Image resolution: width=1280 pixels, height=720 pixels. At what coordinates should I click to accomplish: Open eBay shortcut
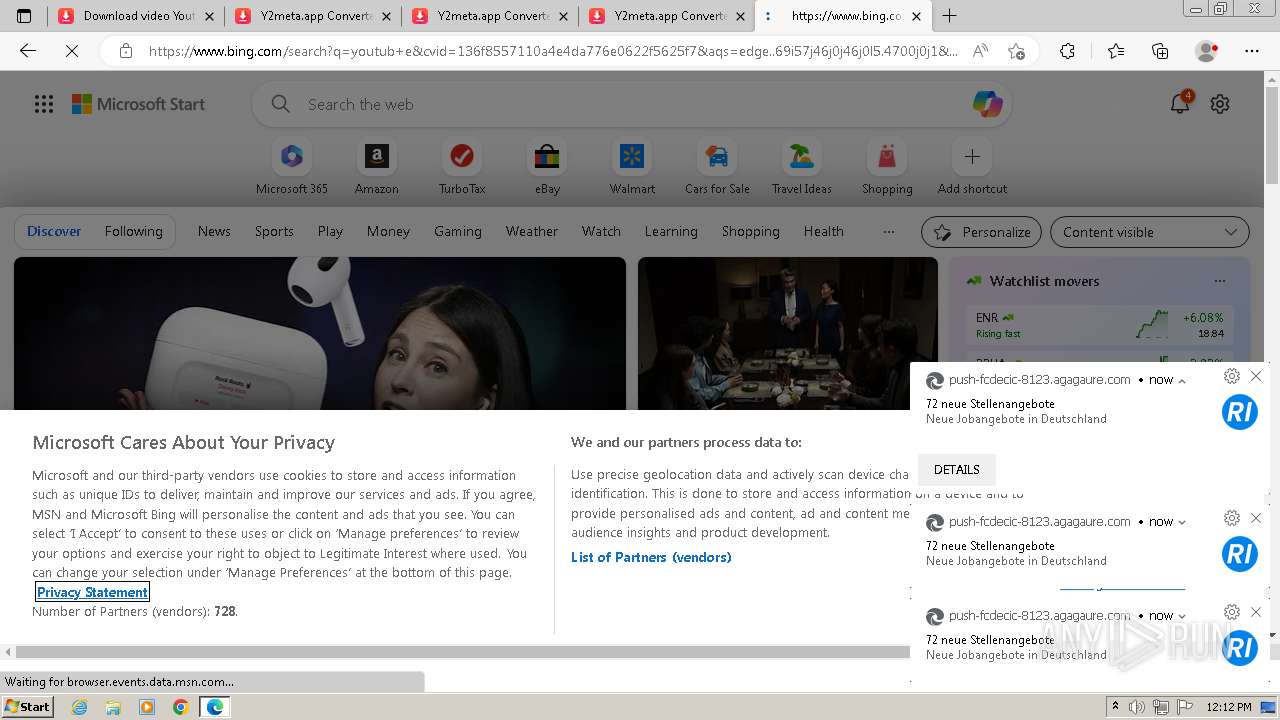tap(547, 167)
